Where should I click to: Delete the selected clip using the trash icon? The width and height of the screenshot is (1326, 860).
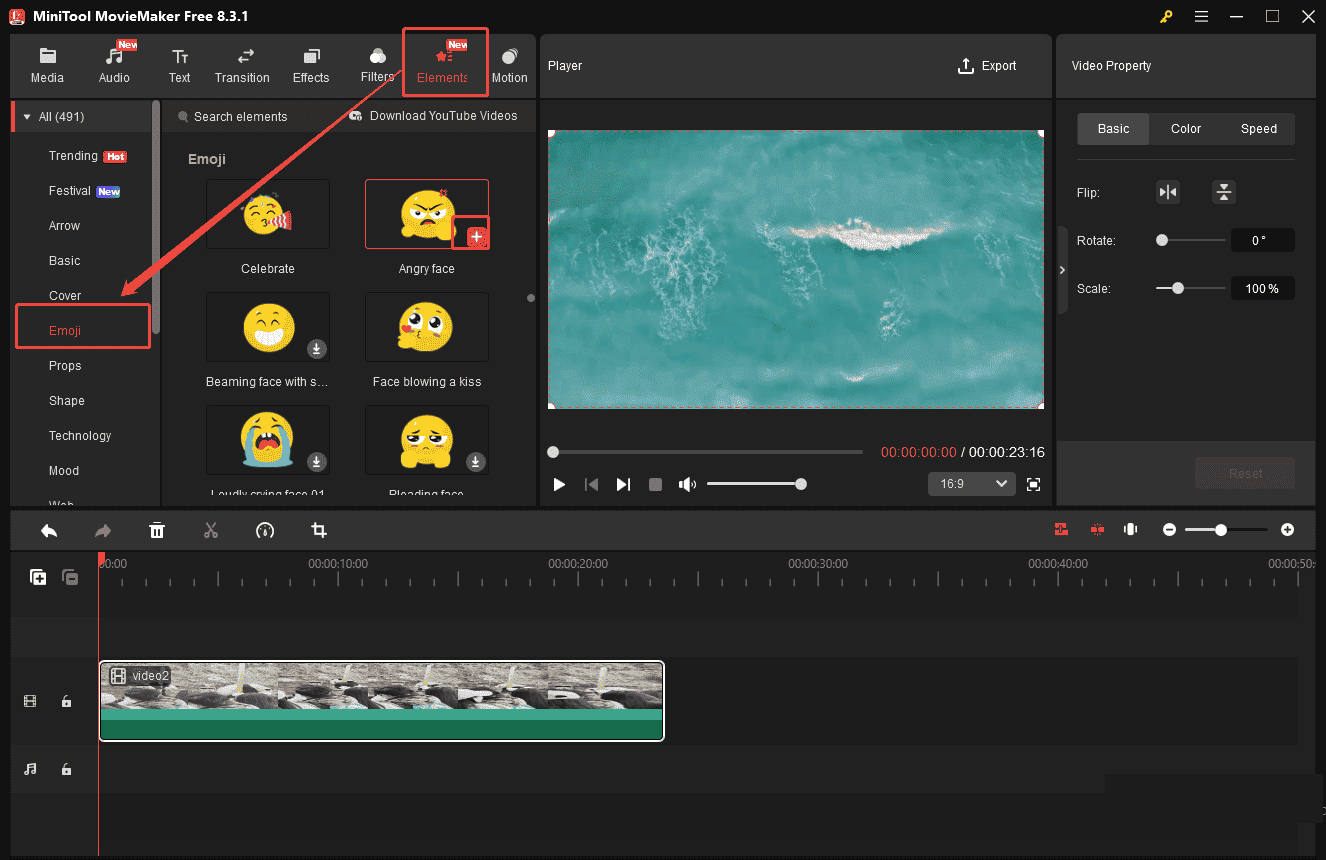click(157, 530)
